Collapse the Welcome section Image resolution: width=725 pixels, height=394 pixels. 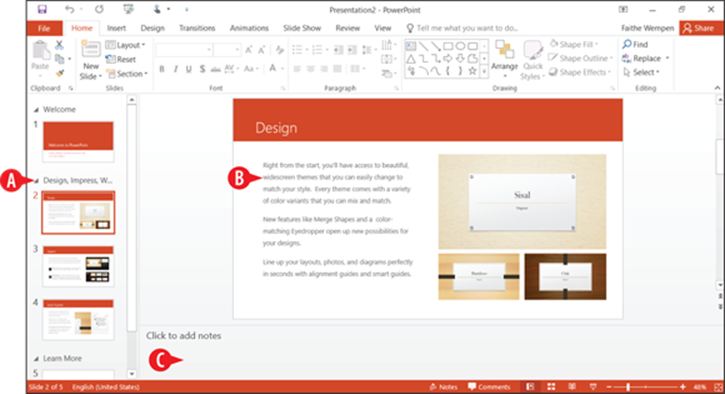tap(36, 110)
